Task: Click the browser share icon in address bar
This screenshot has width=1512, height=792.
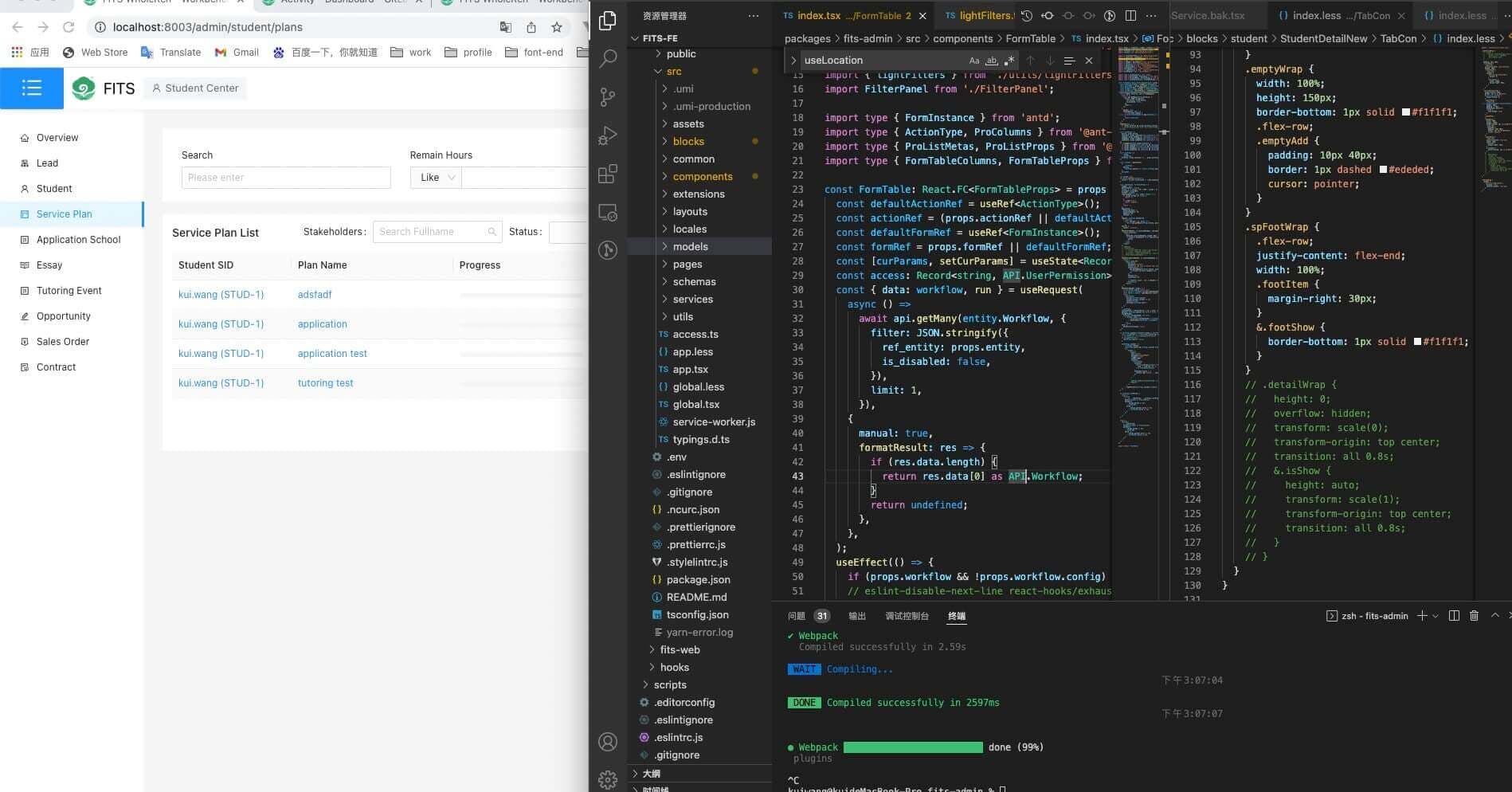Action: 531,27
